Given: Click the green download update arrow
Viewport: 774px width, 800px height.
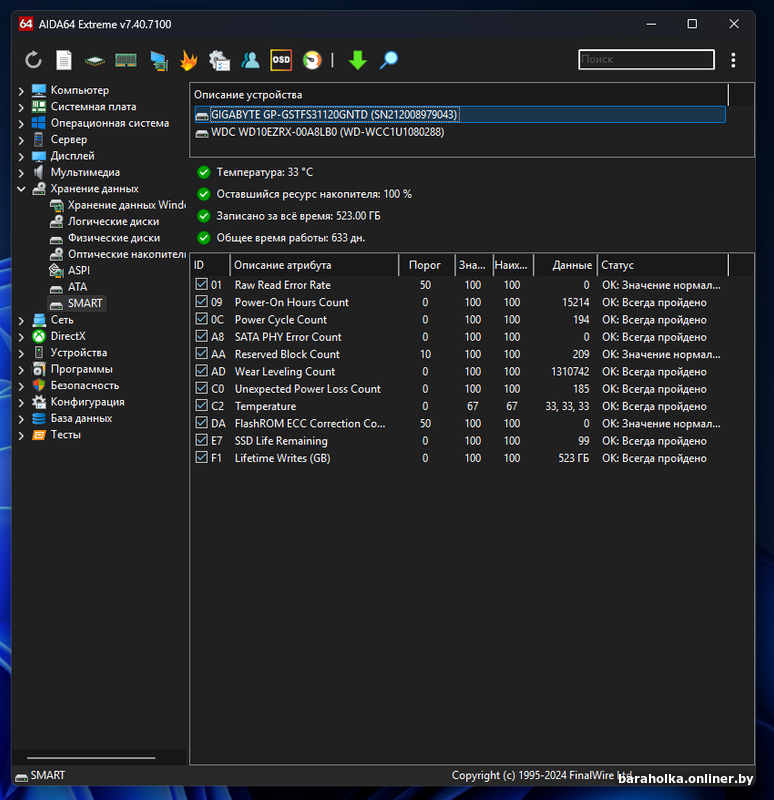Looking at the screenshot, I should tap(357, 60).
